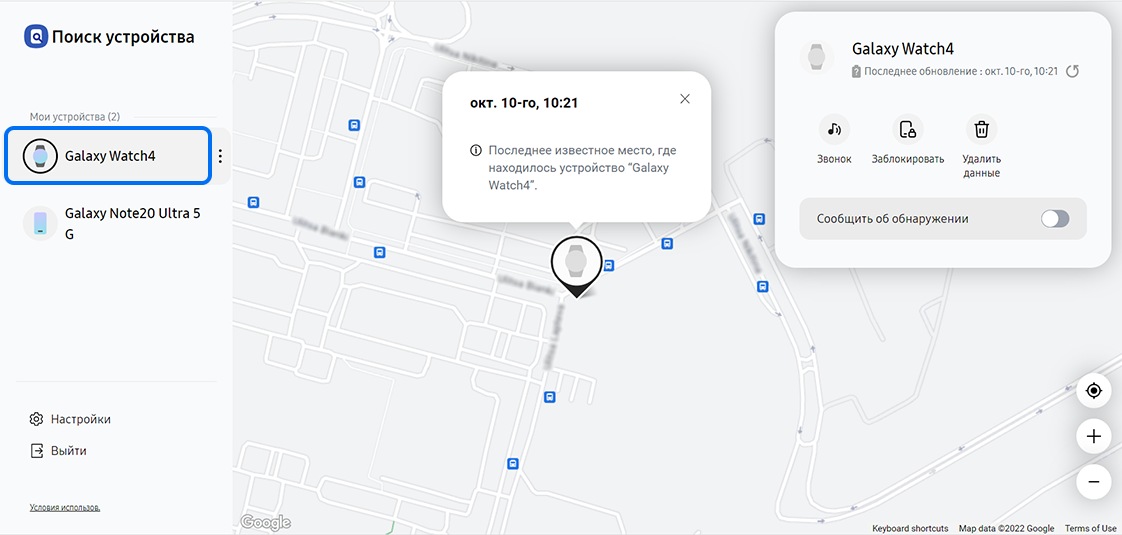Click the Удалить данные trash icon
The width and height of the screenshot is (1122, 535).
pos(982,129)
